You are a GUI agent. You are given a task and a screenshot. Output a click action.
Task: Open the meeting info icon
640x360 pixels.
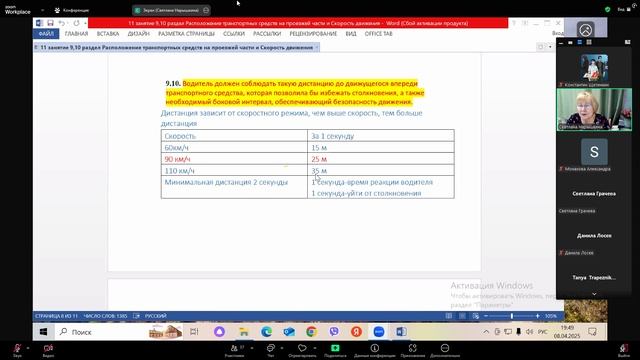[x=374, y=348]
